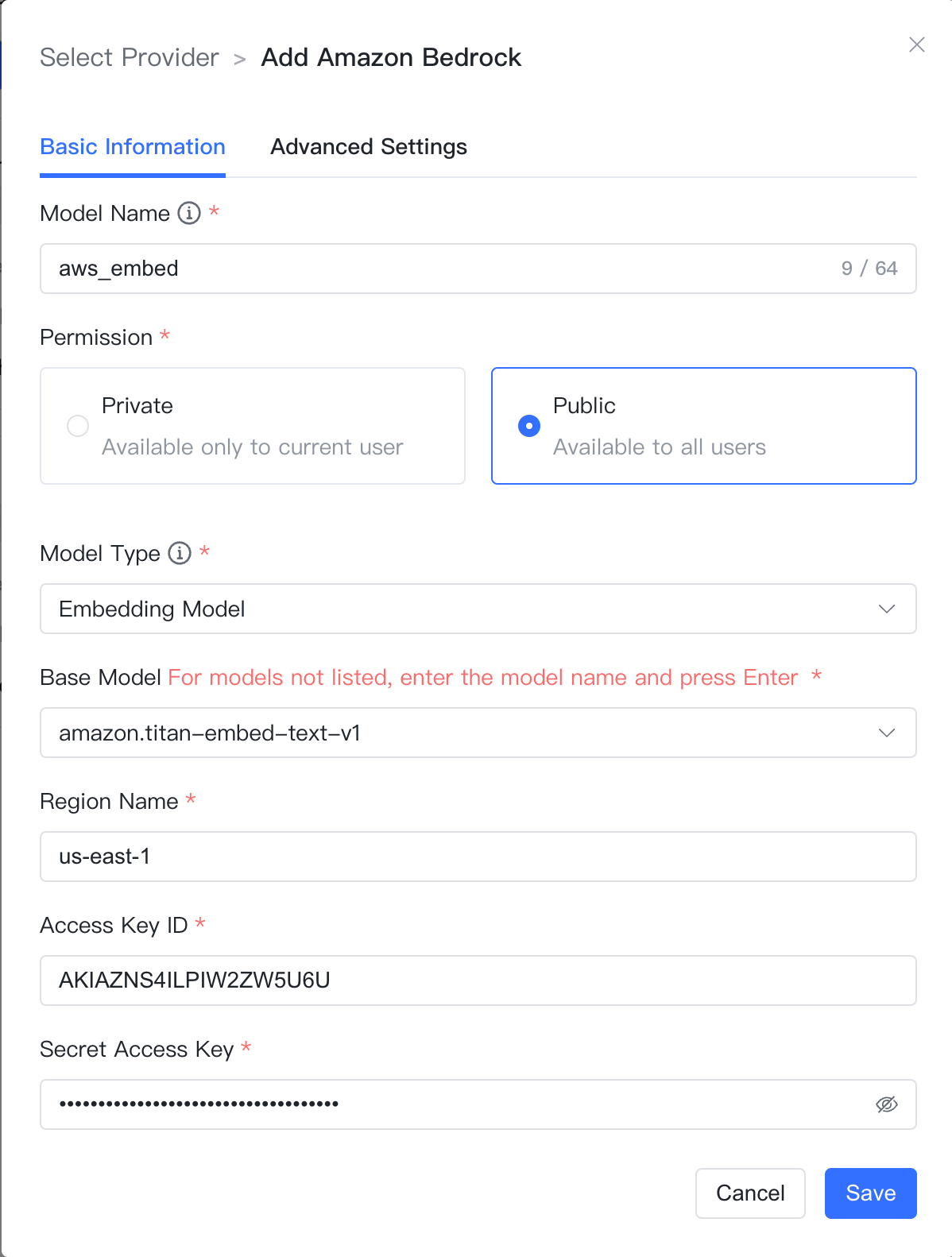The image size is (952, 1257).
Task: Expand the Model Type dropdown arrow
Action: 887,609
